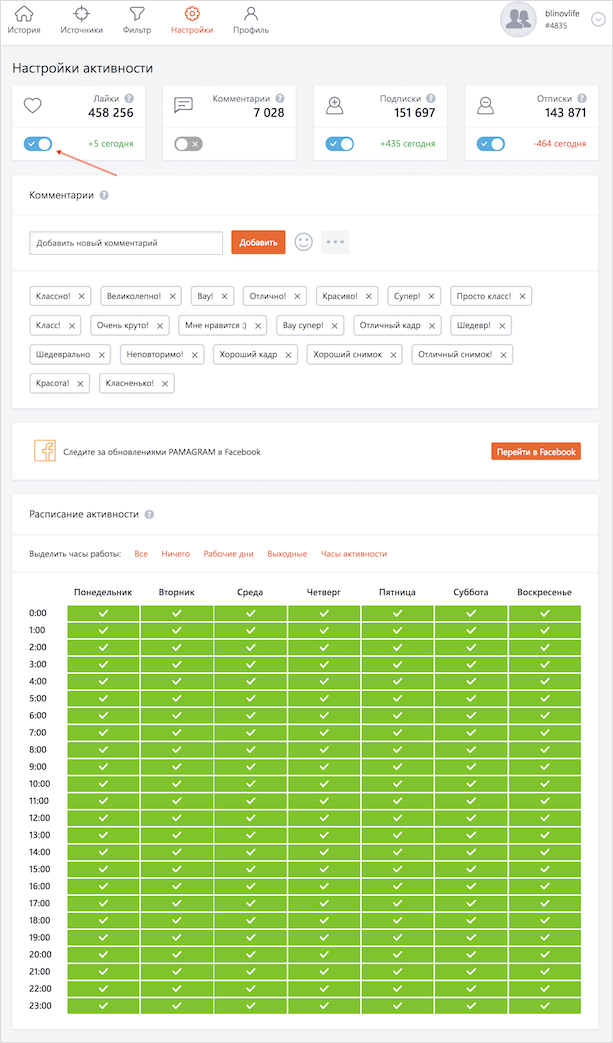Enable the Комментарии toggle switch
This screenshot has height=1043, width=613.
tap(188, 144)
